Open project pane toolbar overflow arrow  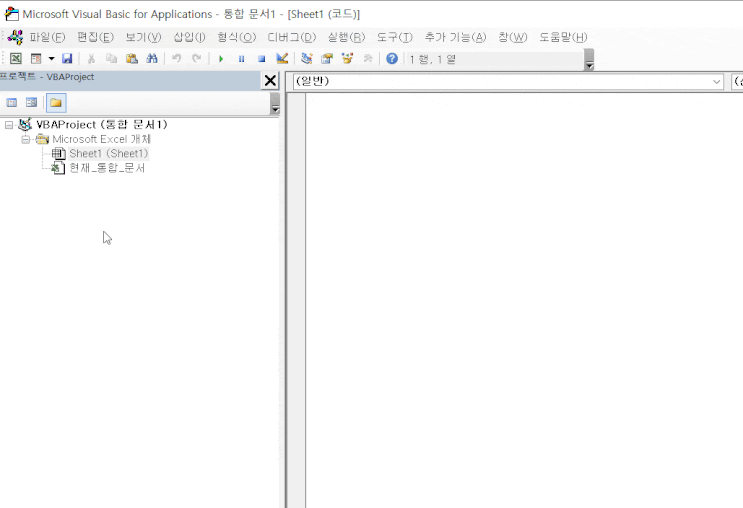point(275,104)
